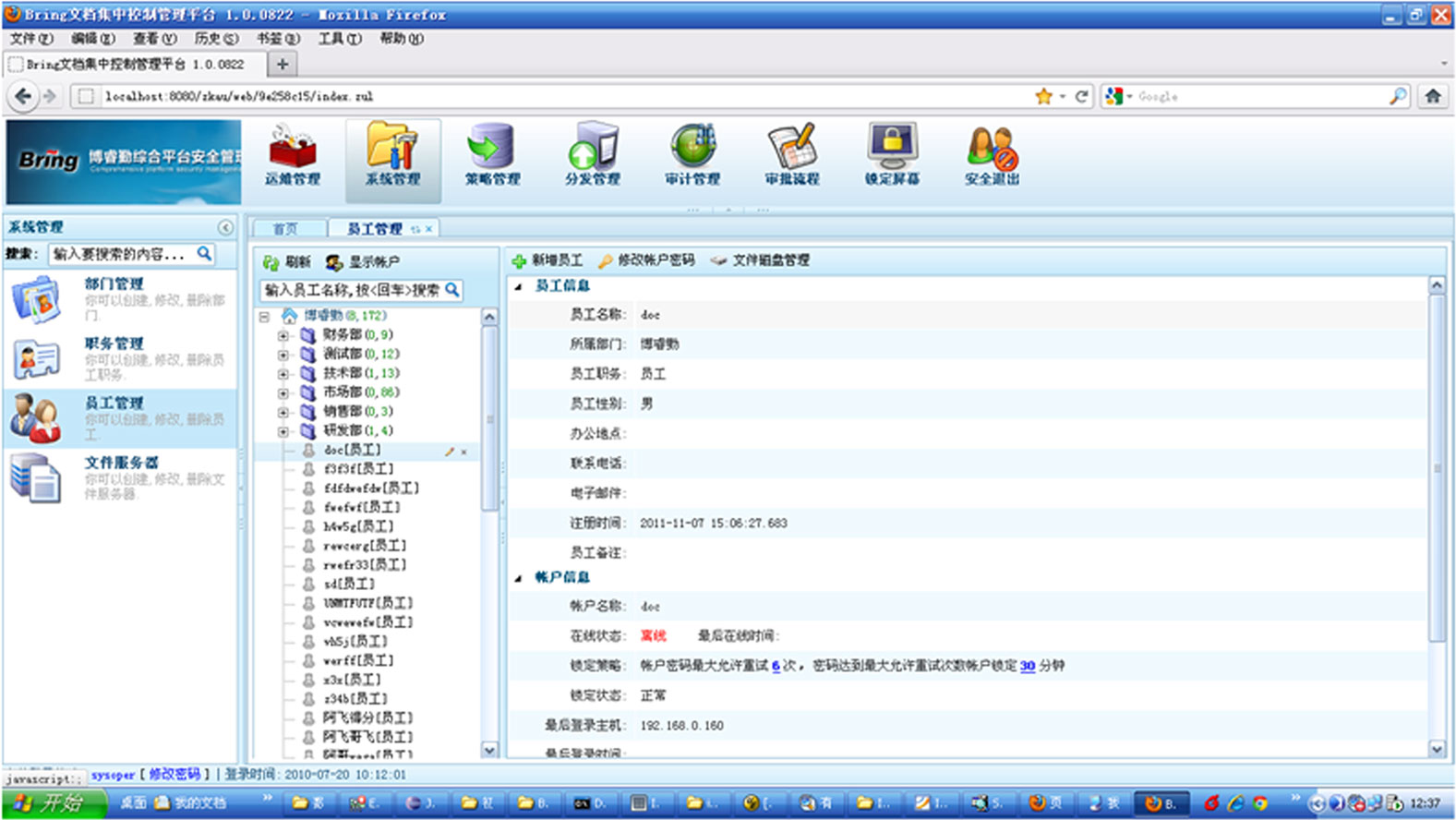Click 刷新 refresh button
The height and width of the screenshot is (820, 1456).
click(x=286, y=262)
